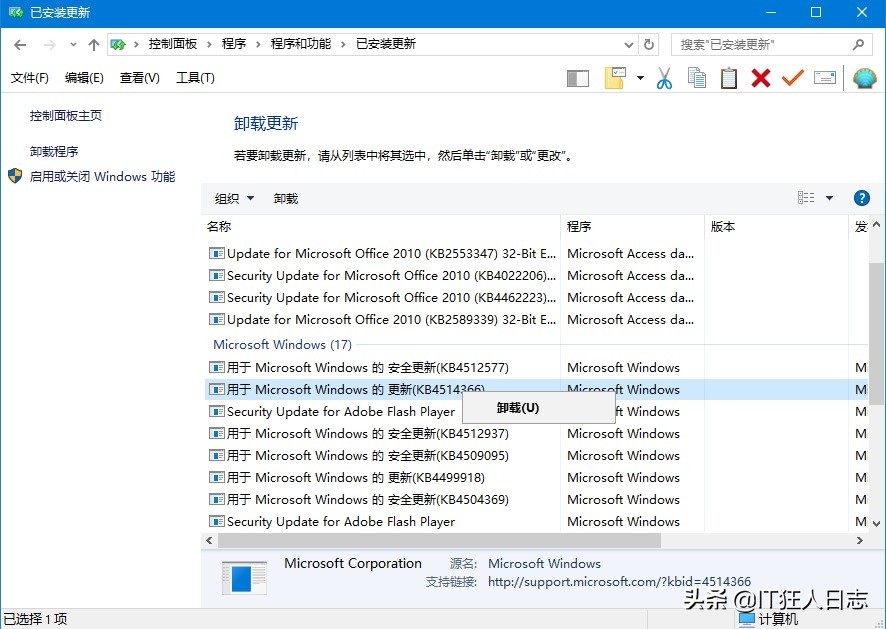Open the dropdown arrow beside the folder icon
This screenshot has width=886, height=629.
[640, 78]
